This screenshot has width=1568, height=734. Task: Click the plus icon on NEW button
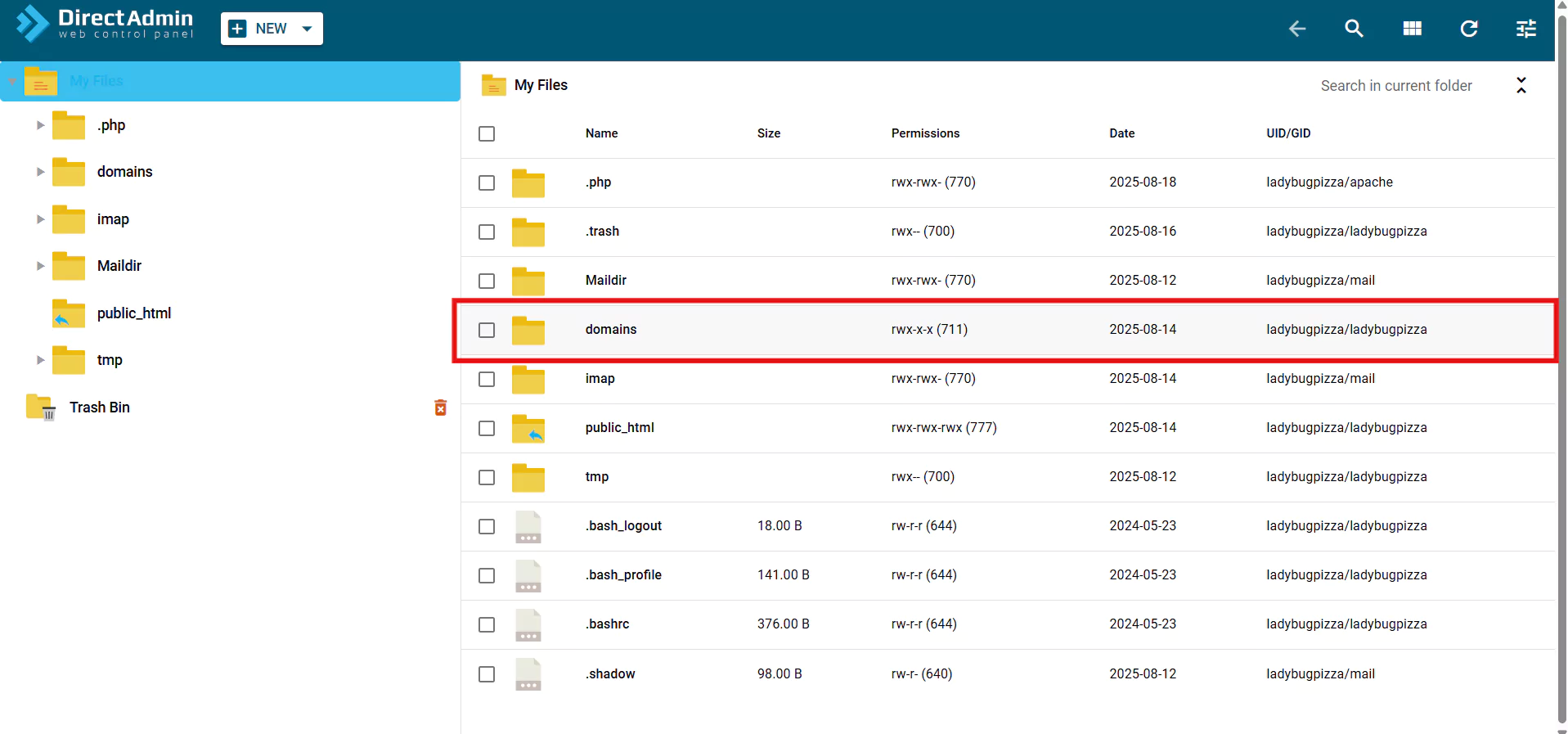coord(237,29)
